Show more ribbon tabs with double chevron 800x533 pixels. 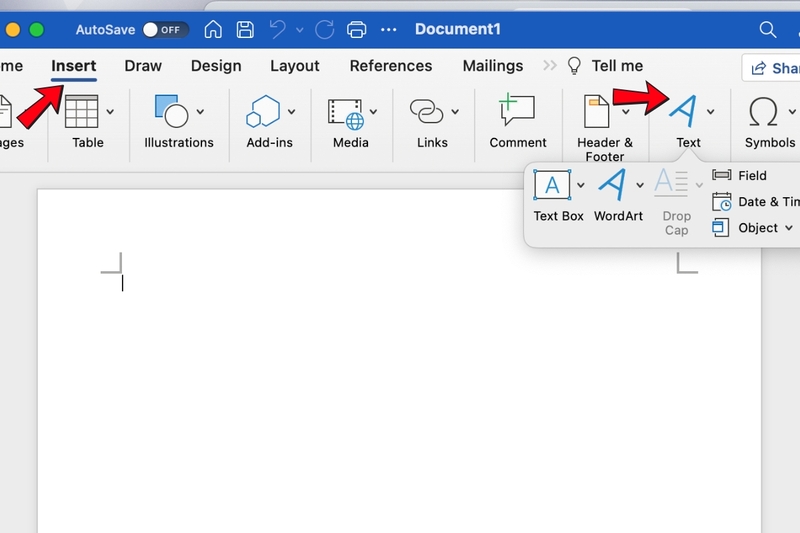[x=549, y=65]
